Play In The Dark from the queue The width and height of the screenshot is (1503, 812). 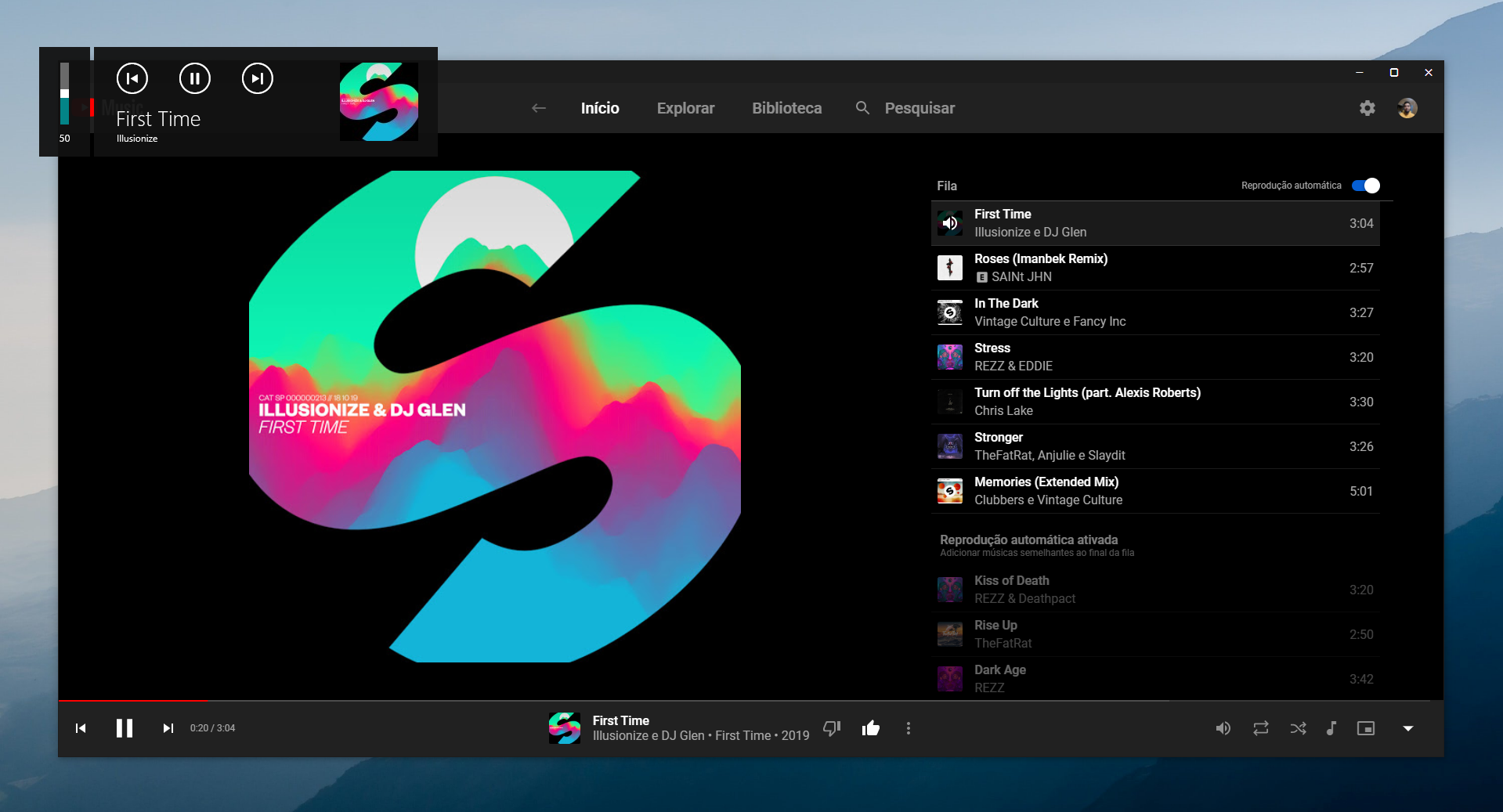click(x=1155, y=312)
